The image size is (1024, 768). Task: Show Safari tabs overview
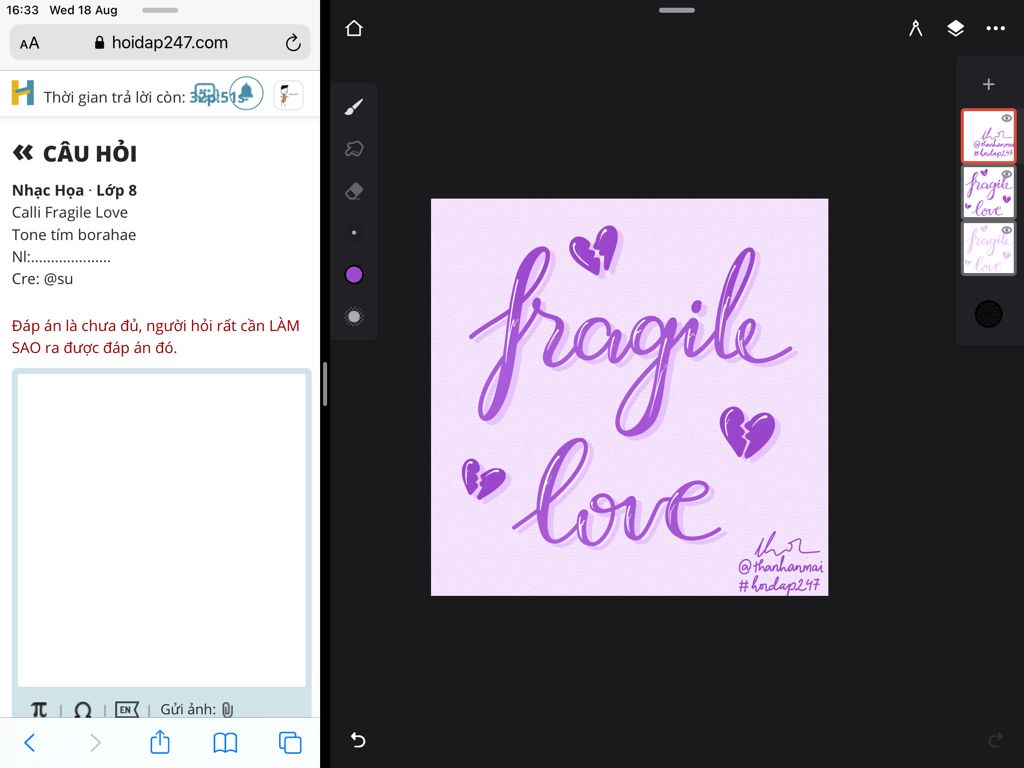[290, 743]
